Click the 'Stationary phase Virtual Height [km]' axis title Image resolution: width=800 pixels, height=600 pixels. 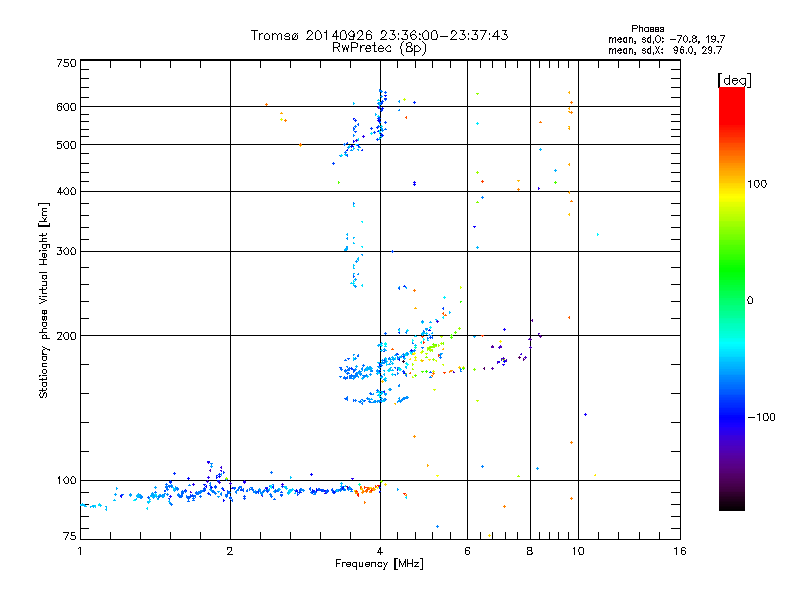(x=44, y=300)
